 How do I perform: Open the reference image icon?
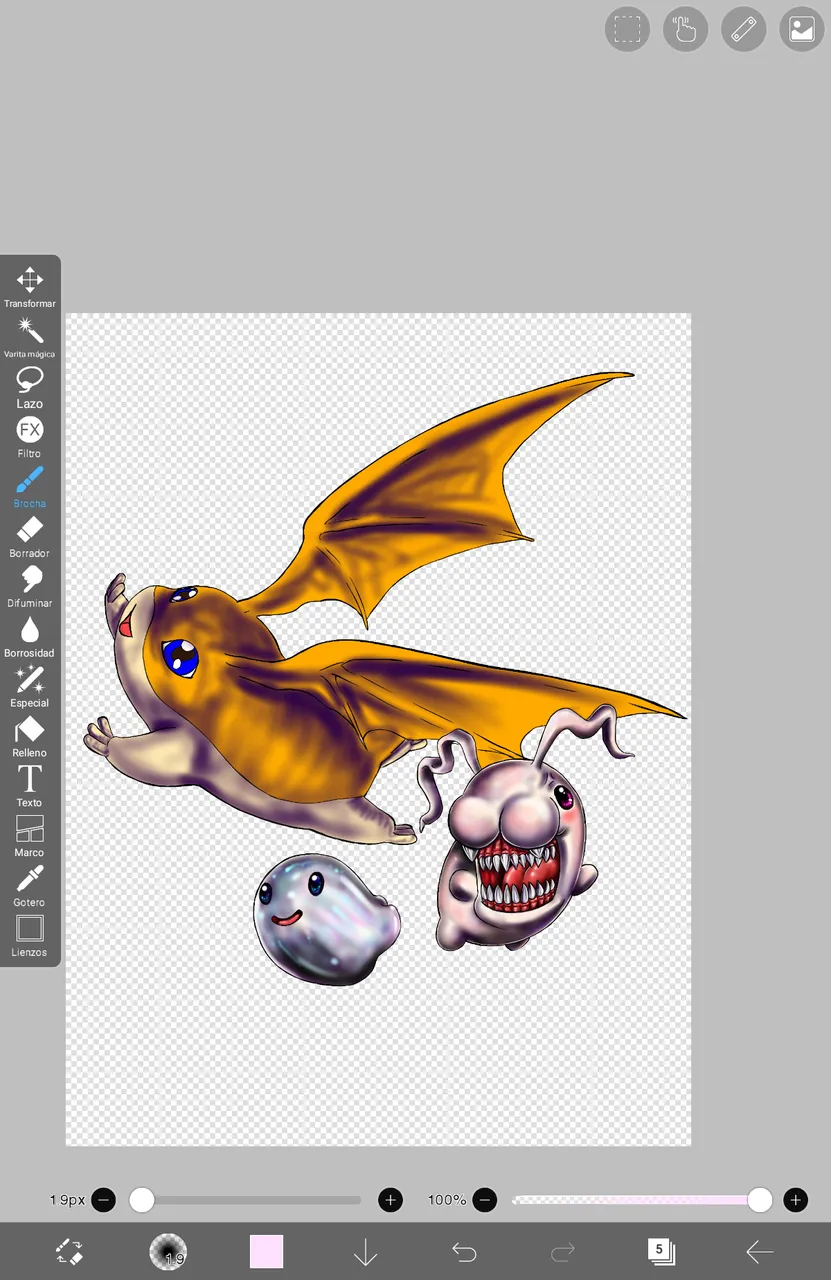801,29
